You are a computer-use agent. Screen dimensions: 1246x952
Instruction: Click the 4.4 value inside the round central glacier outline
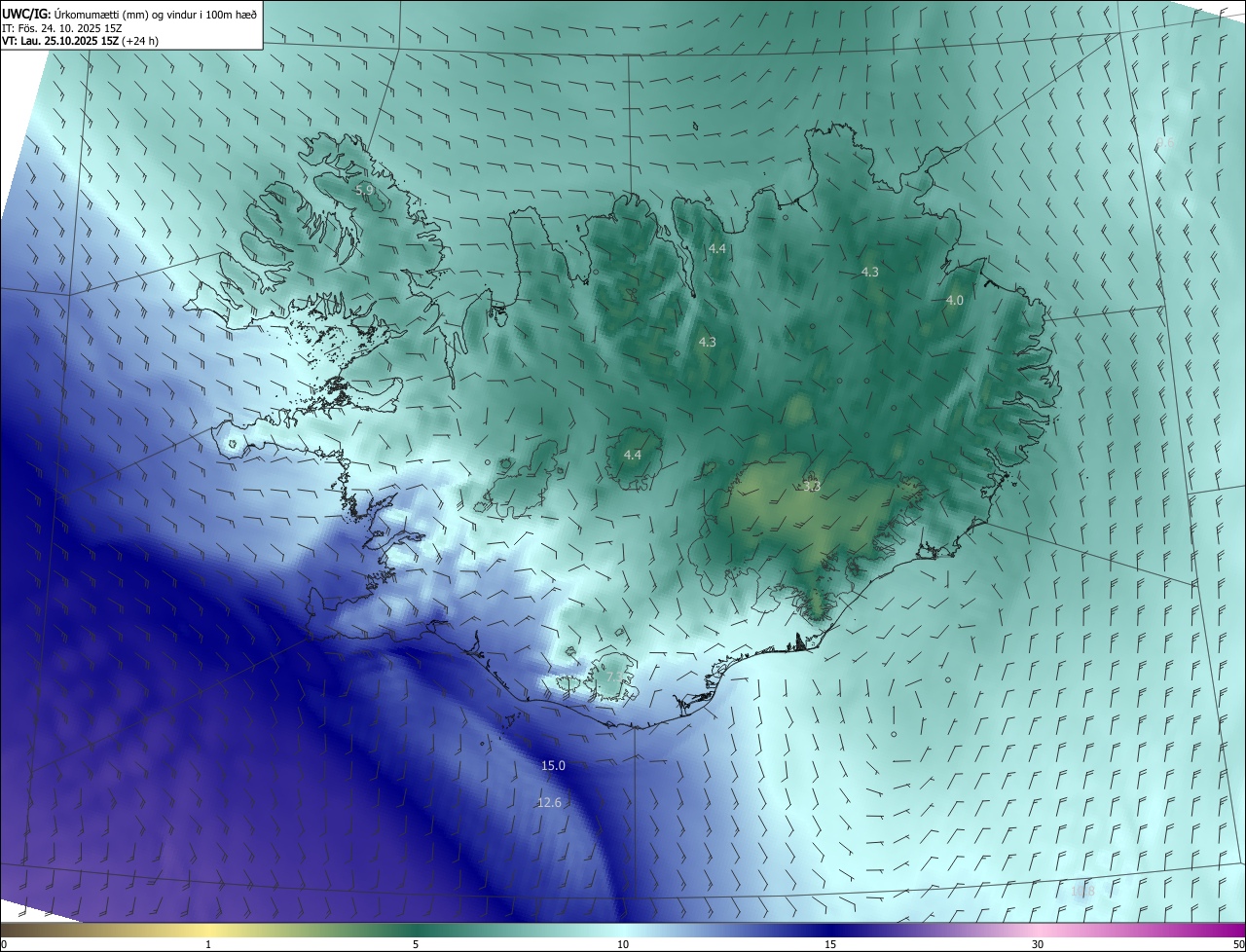point(633,455)
